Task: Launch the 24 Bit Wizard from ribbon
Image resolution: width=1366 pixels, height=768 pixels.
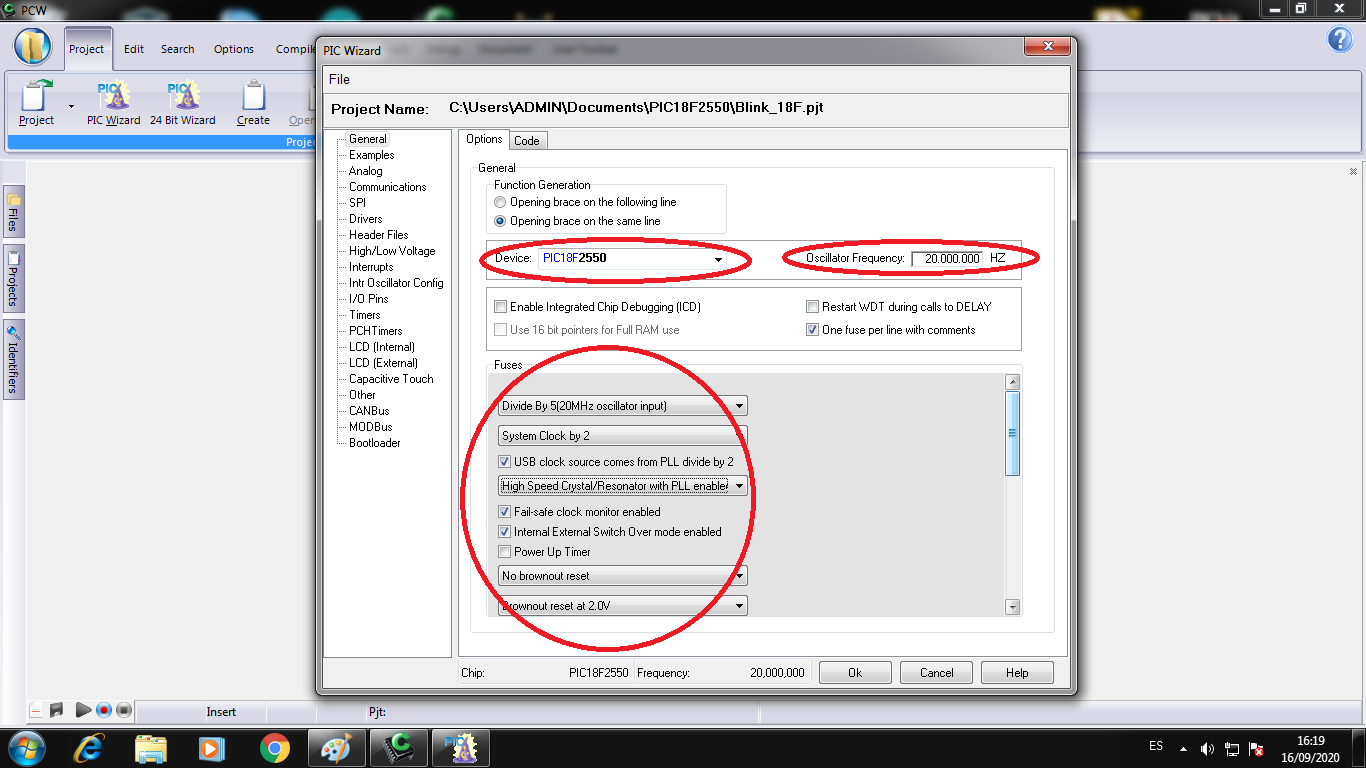Action: 183,103
